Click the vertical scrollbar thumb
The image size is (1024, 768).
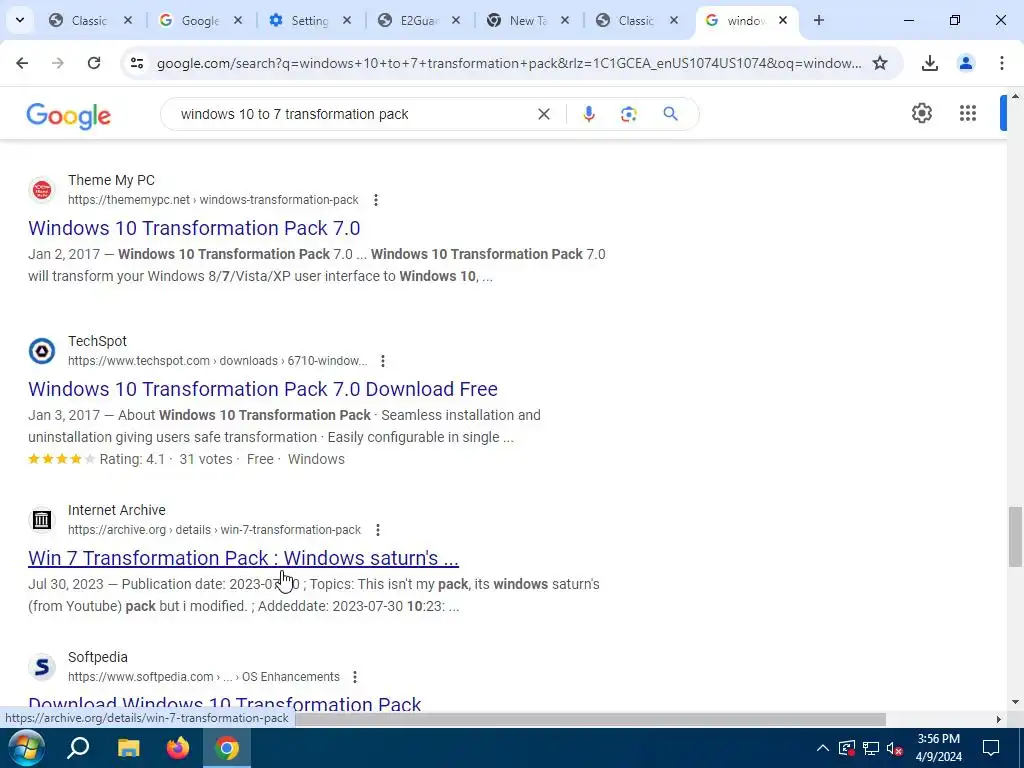coord(1016,537)
